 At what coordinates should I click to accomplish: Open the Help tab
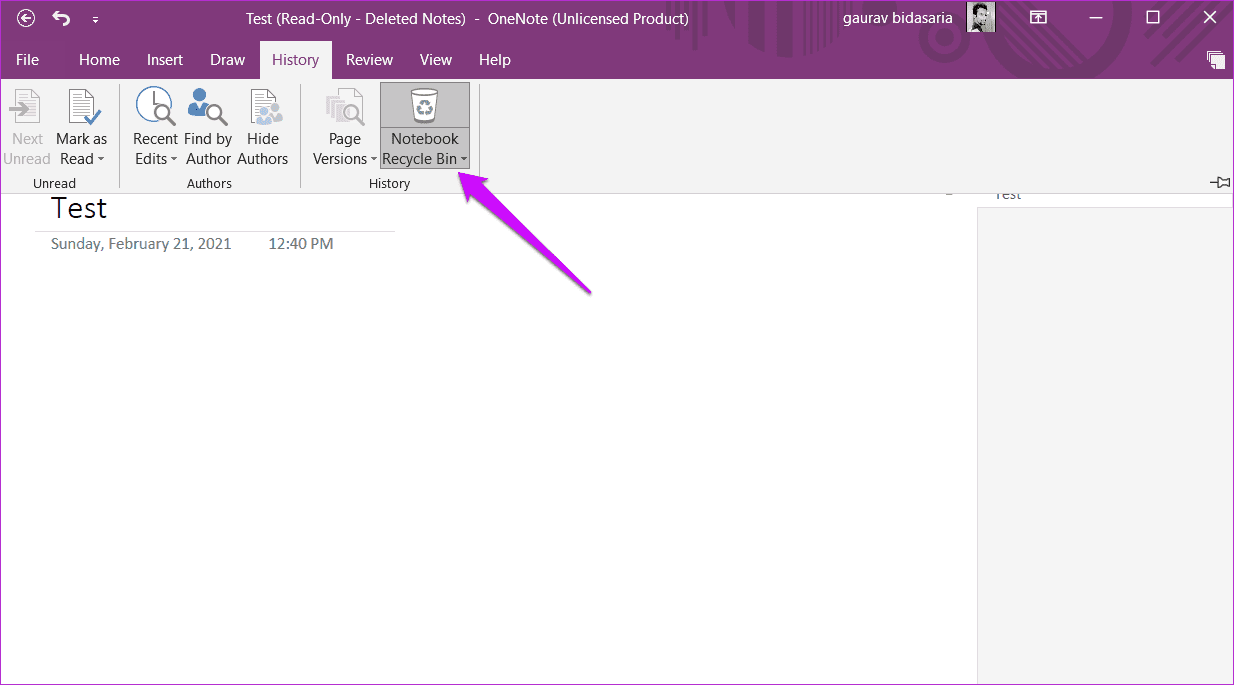click(x=494, y=60)
